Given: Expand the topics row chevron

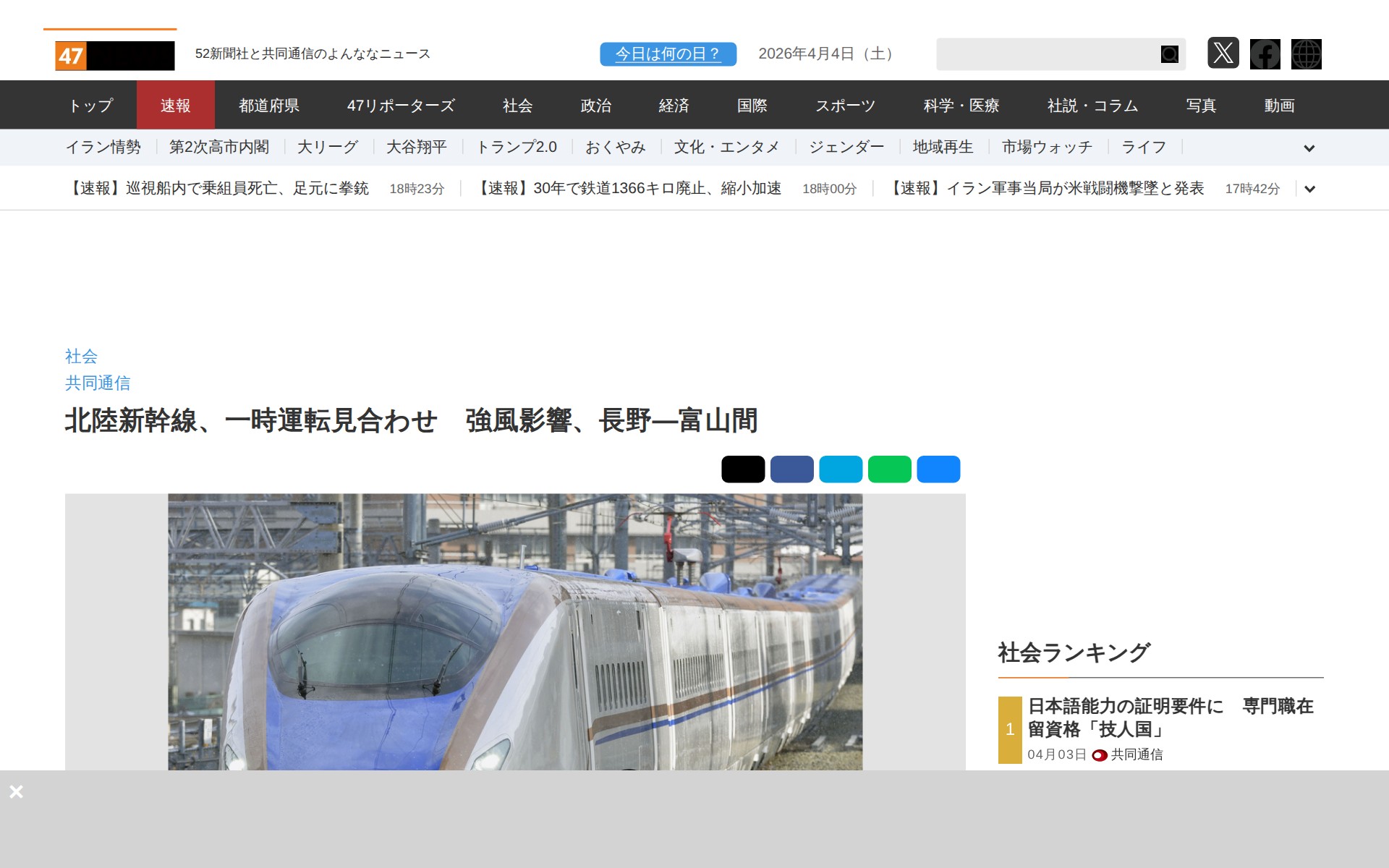Looking at the screenshot, I should point(1309,148).
